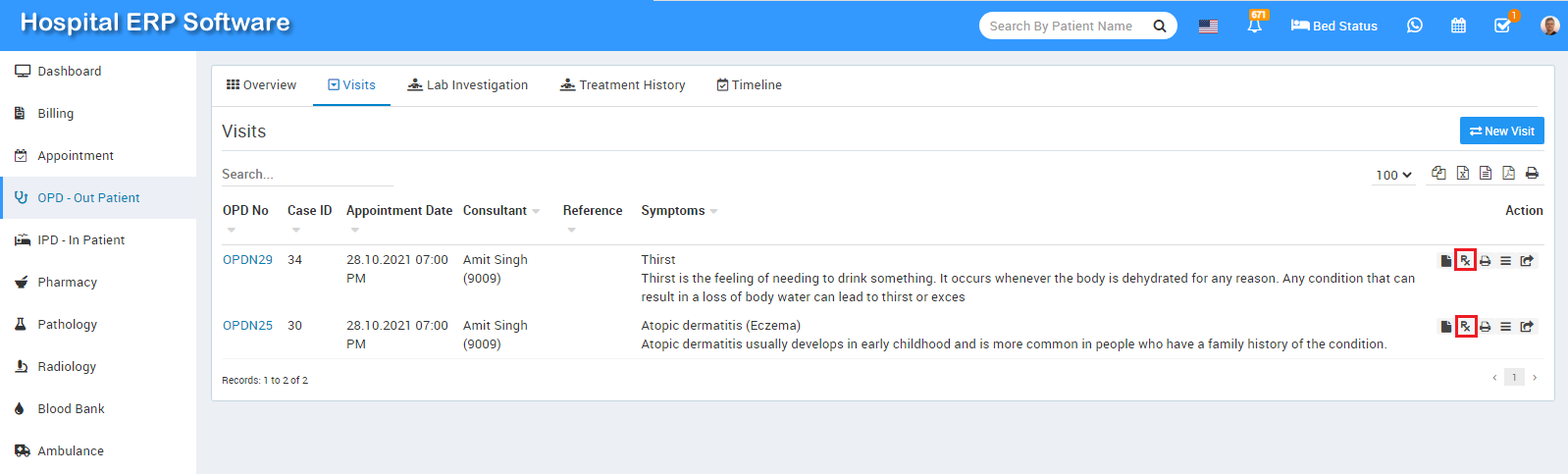Sort by OPD No column

point(245,211)
